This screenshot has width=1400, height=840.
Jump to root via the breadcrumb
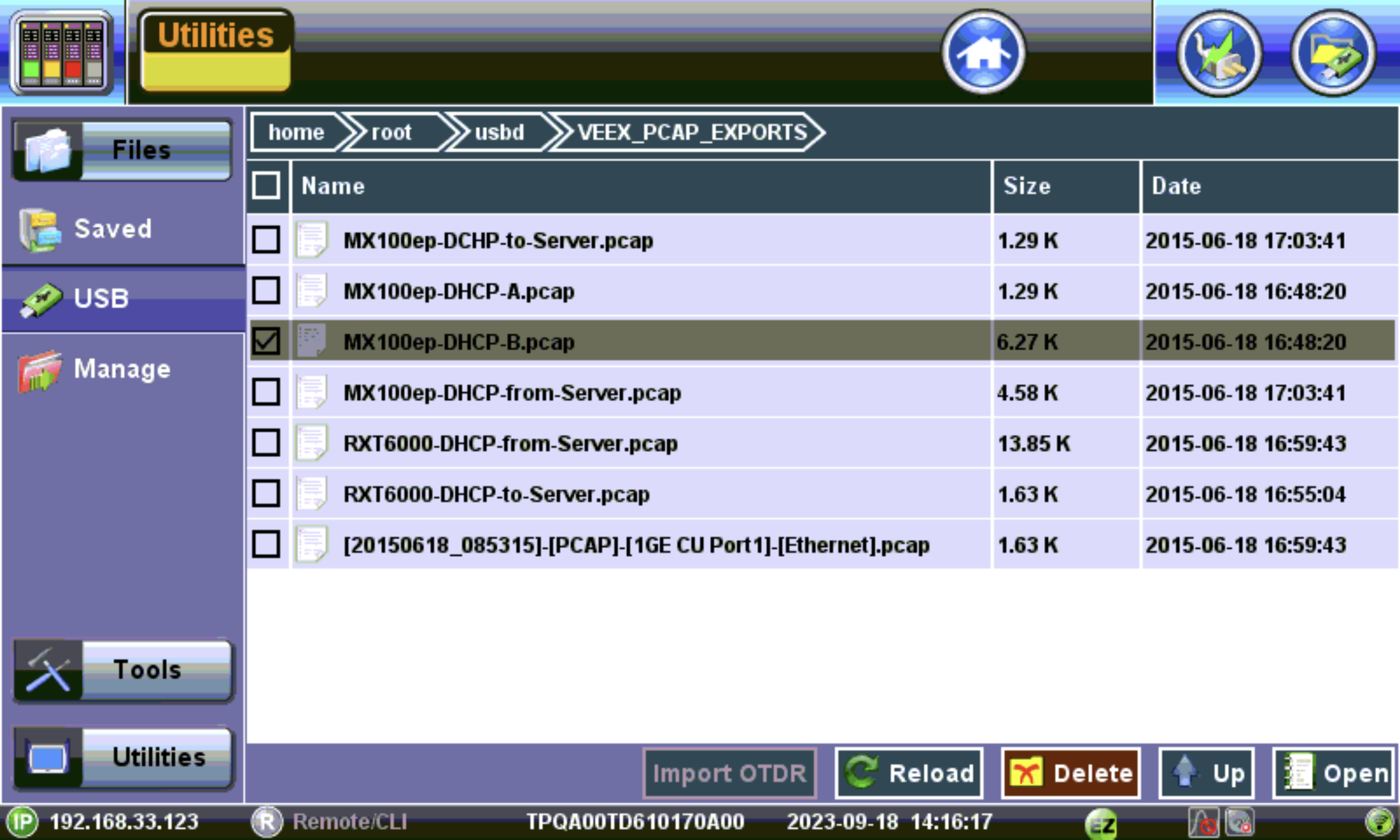(x=391, y=132)
